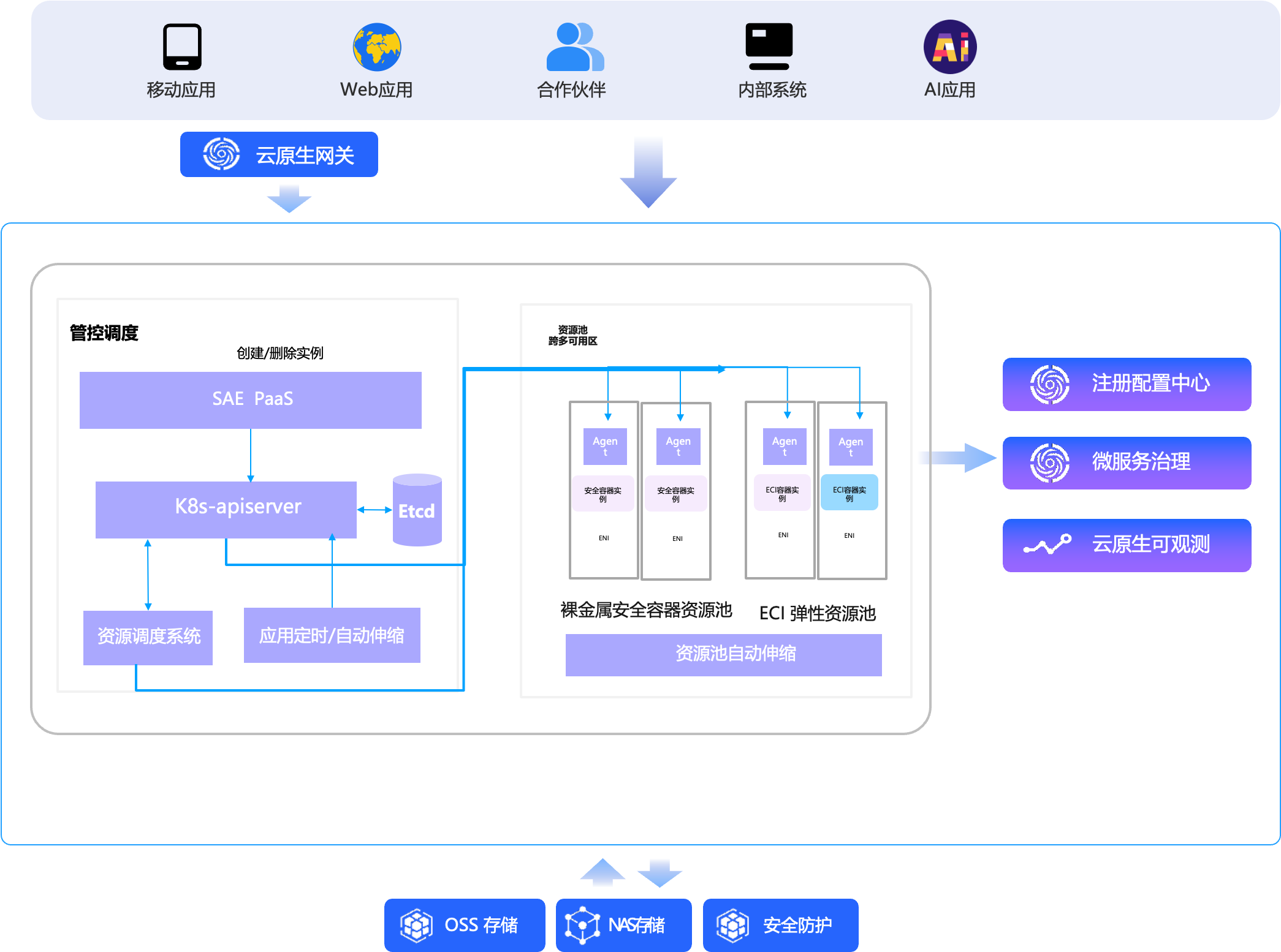
Task: Click the swirl icon beside 云原生网关
Action: point(221,154)
